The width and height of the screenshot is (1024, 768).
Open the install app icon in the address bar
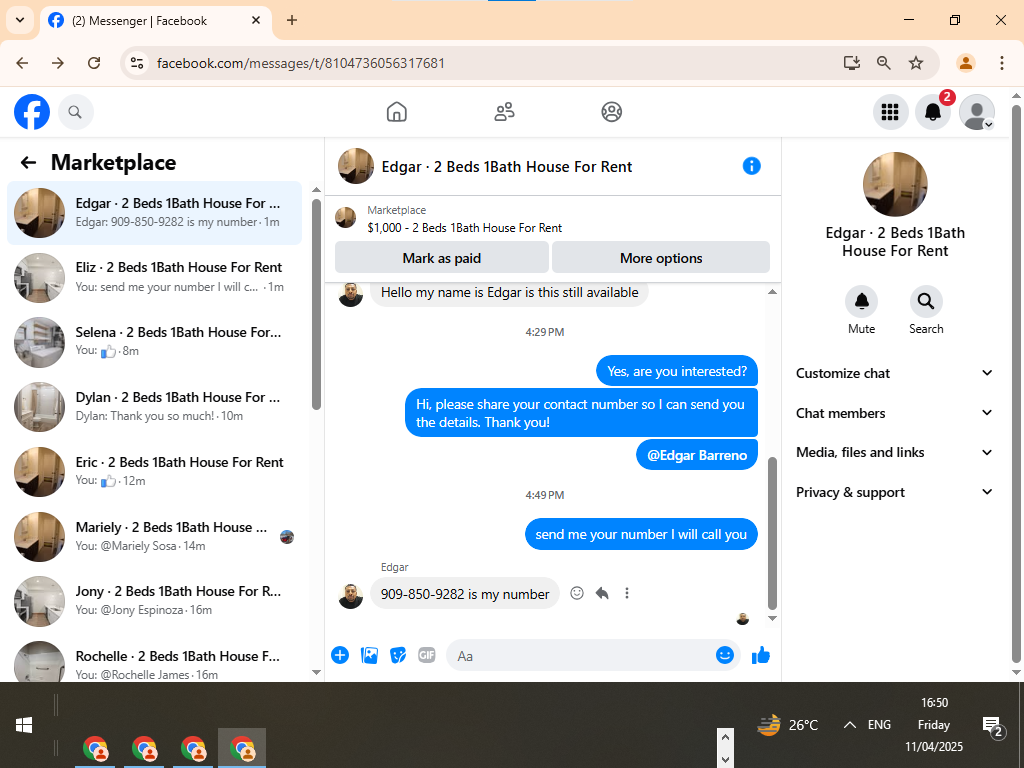pos(852,63)
